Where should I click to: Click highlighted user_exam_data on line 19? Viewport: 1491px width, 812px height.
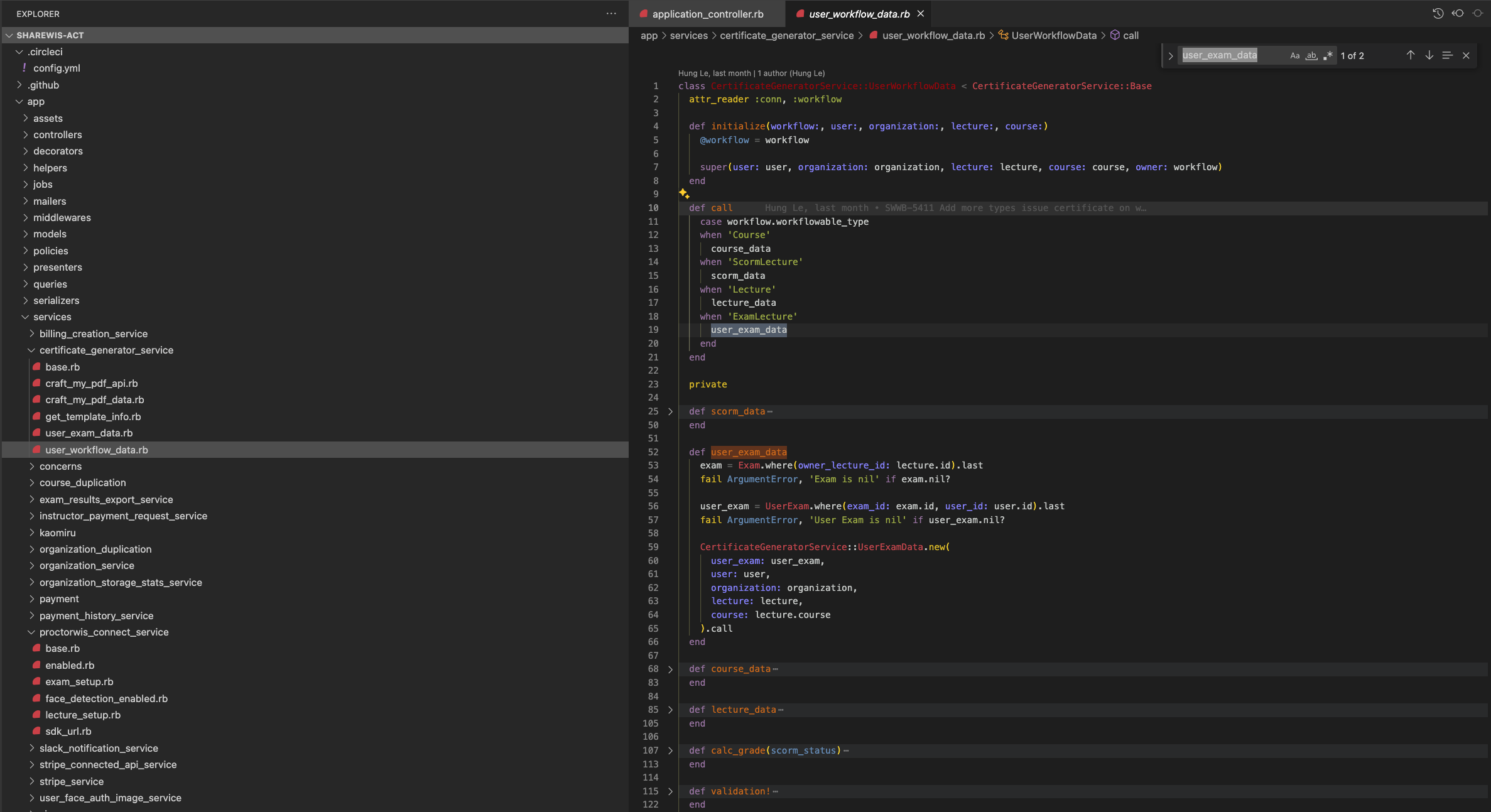[x=749, y=330]
